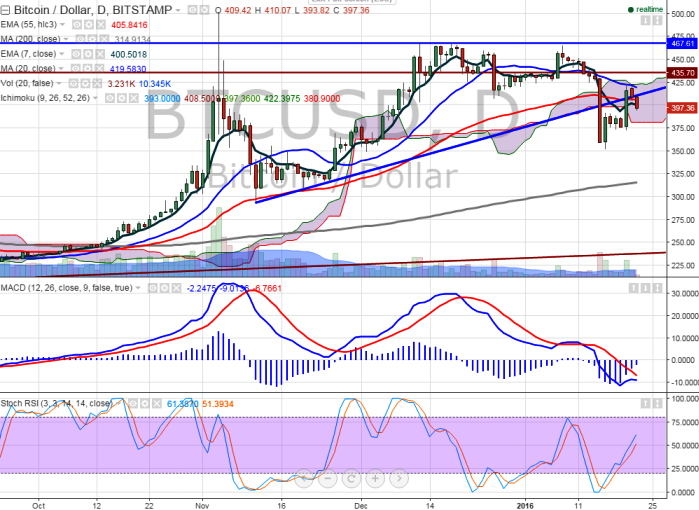The image size is (699, 510).
Task: Remove the Vol (20, false) indicator
Action: click(97, 83)
